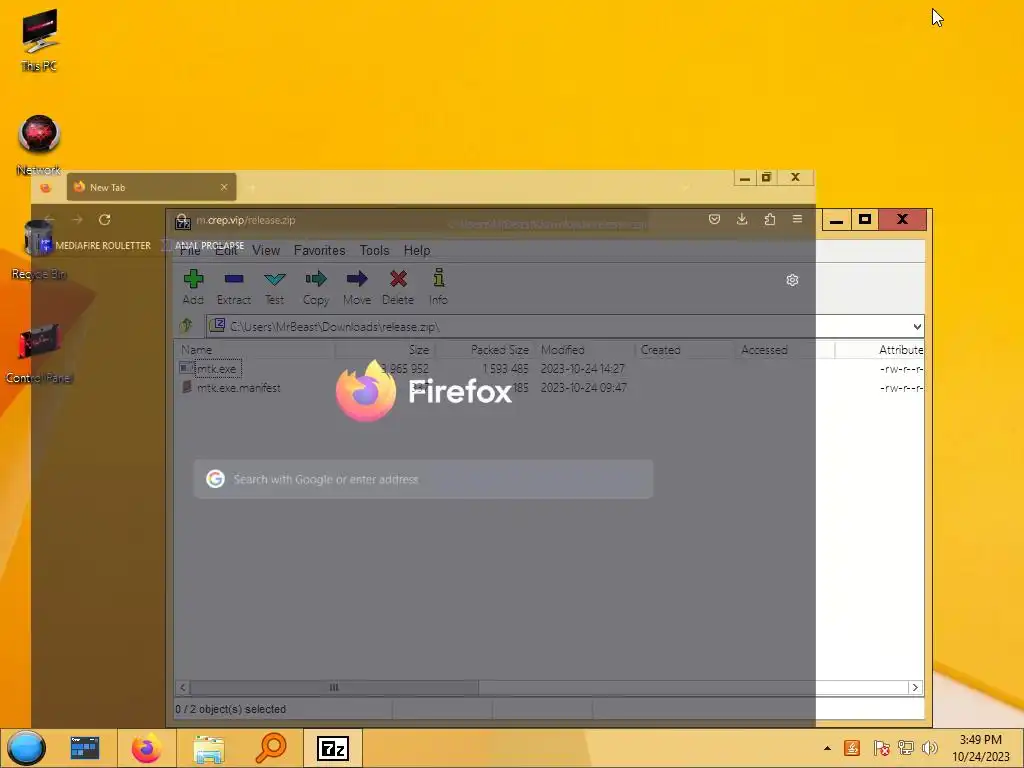Click the Start orb on taskbar
Image resolution: width=1024 pixels, height=768 pixels.
pyautogui.click(x=26, y=748)
